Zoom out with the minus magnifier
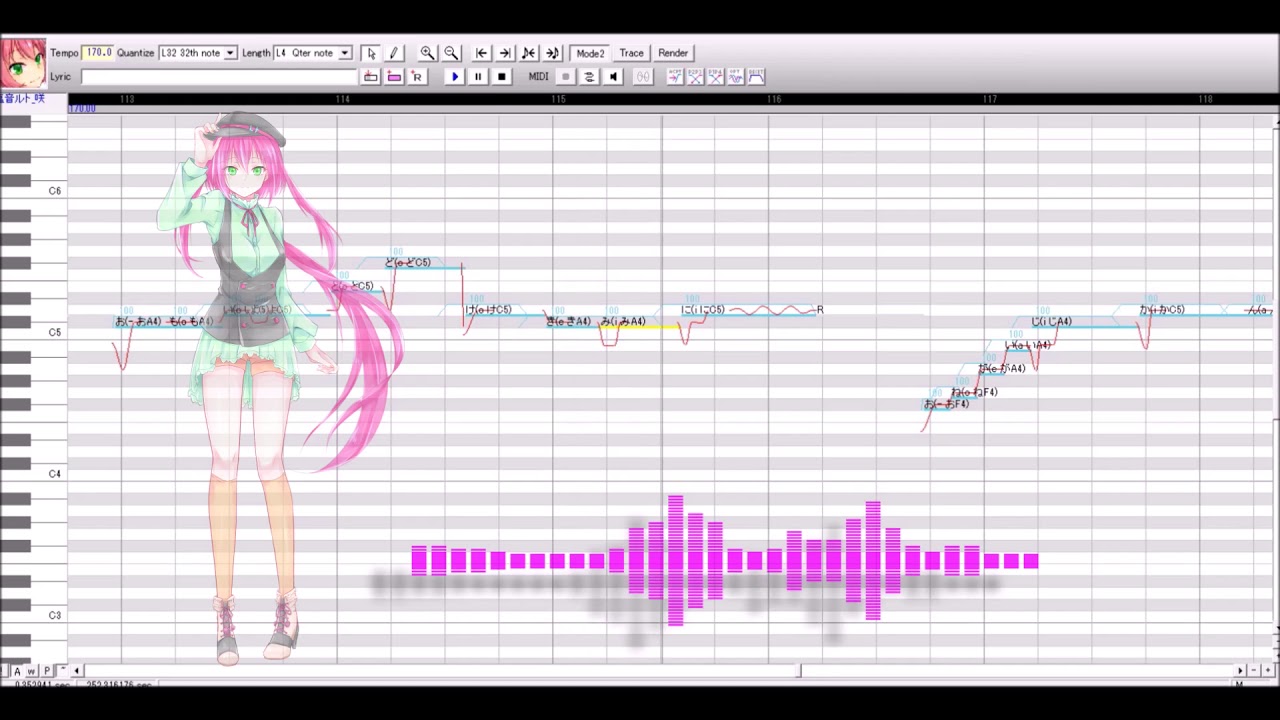Viewport: 1280px width, 720px height. click(x=451, y=53)
